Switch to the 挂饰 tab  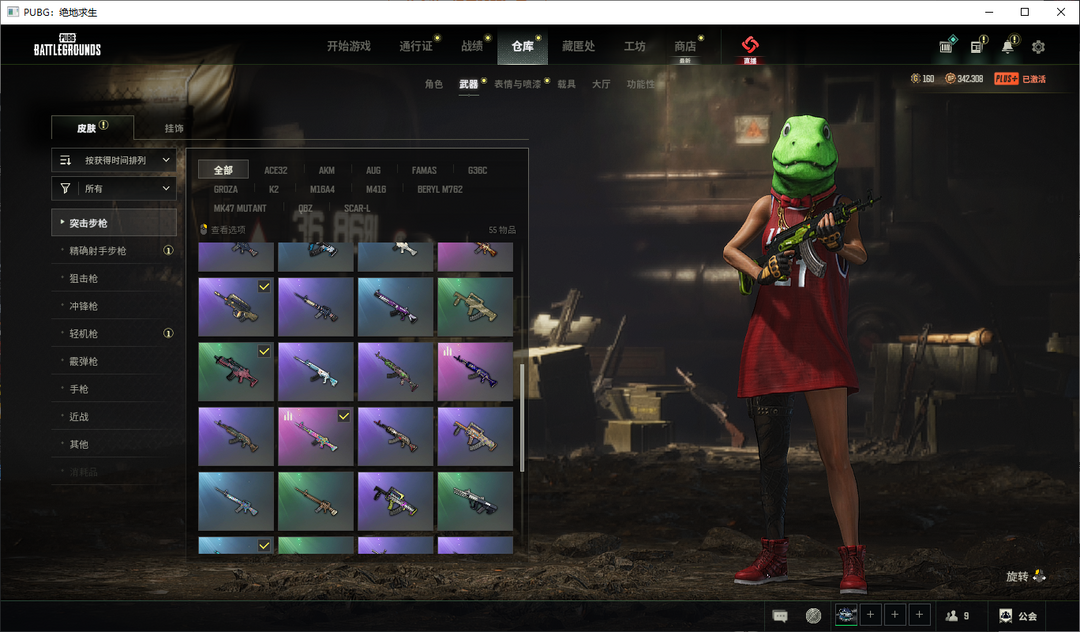[174, 128]
